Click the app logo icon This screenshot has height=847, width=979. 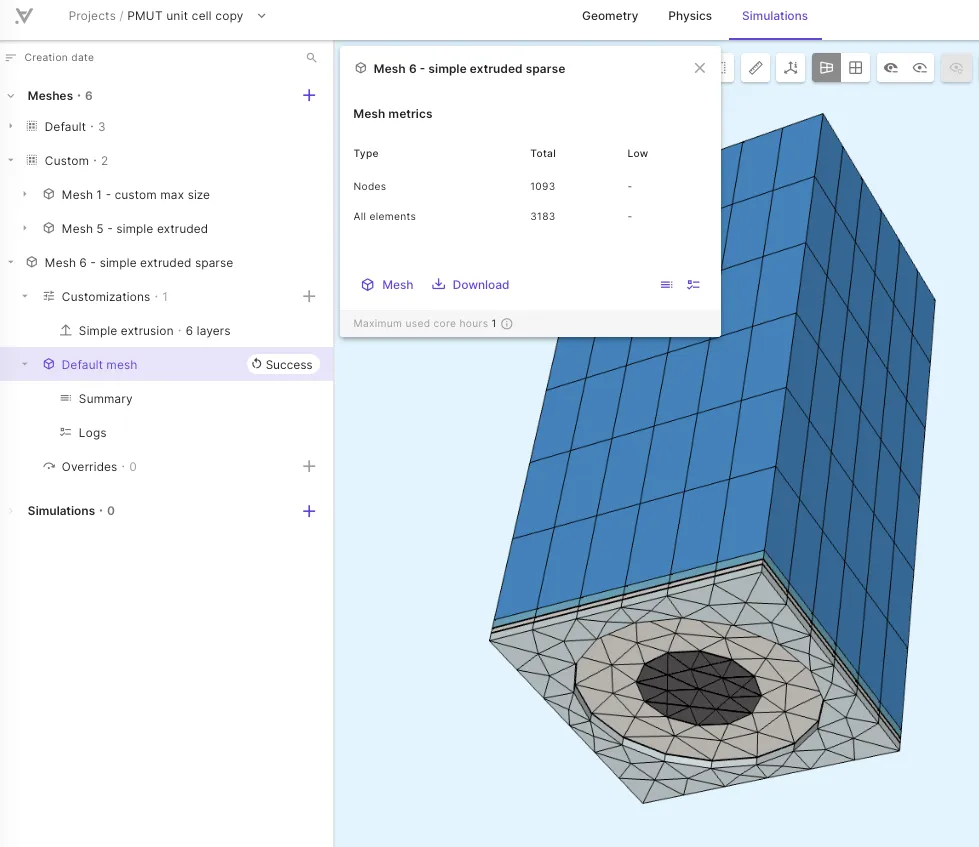(x=24, y=16)
